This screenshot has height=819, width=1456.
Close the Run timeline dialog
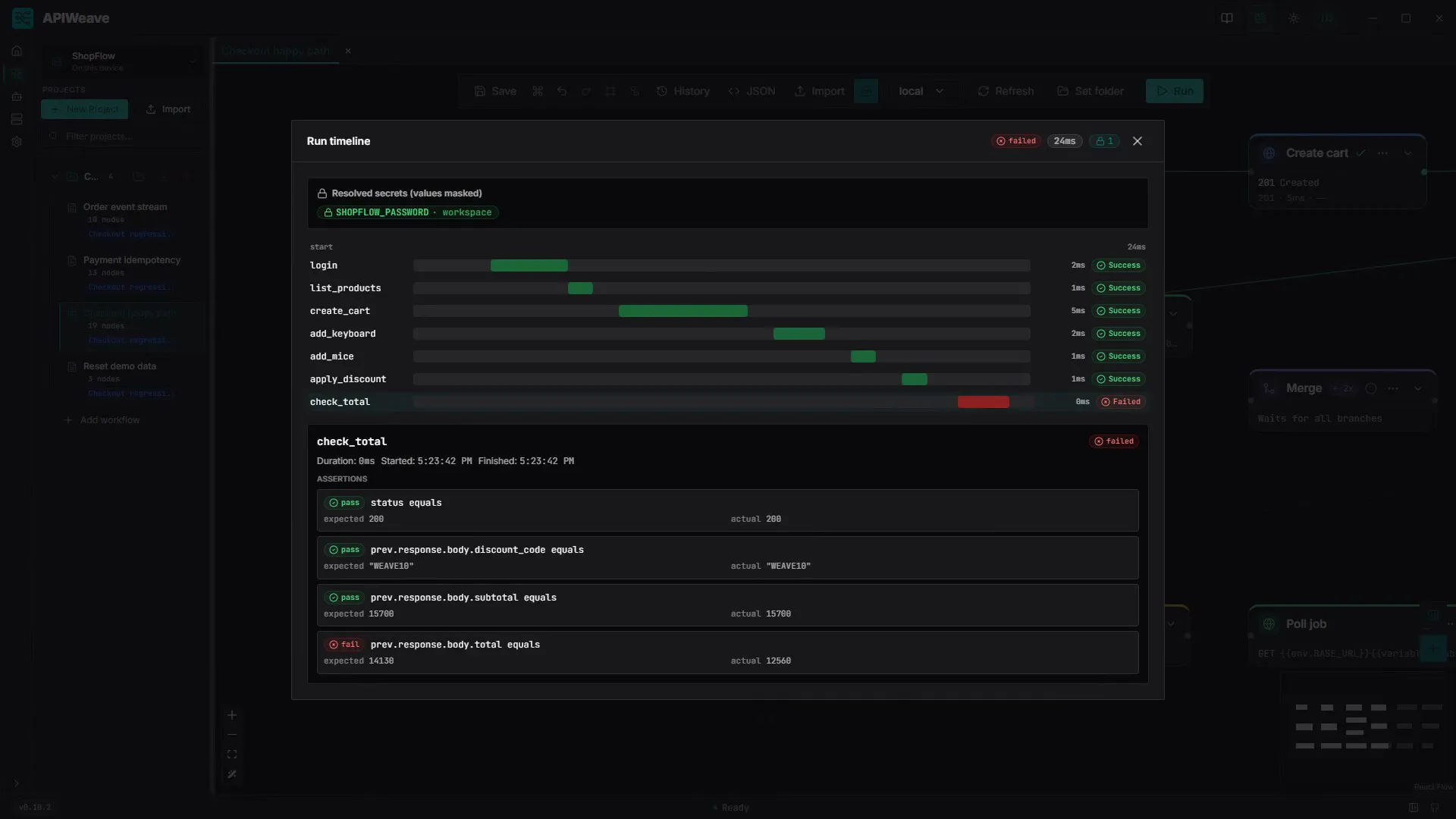(1137, 141)
